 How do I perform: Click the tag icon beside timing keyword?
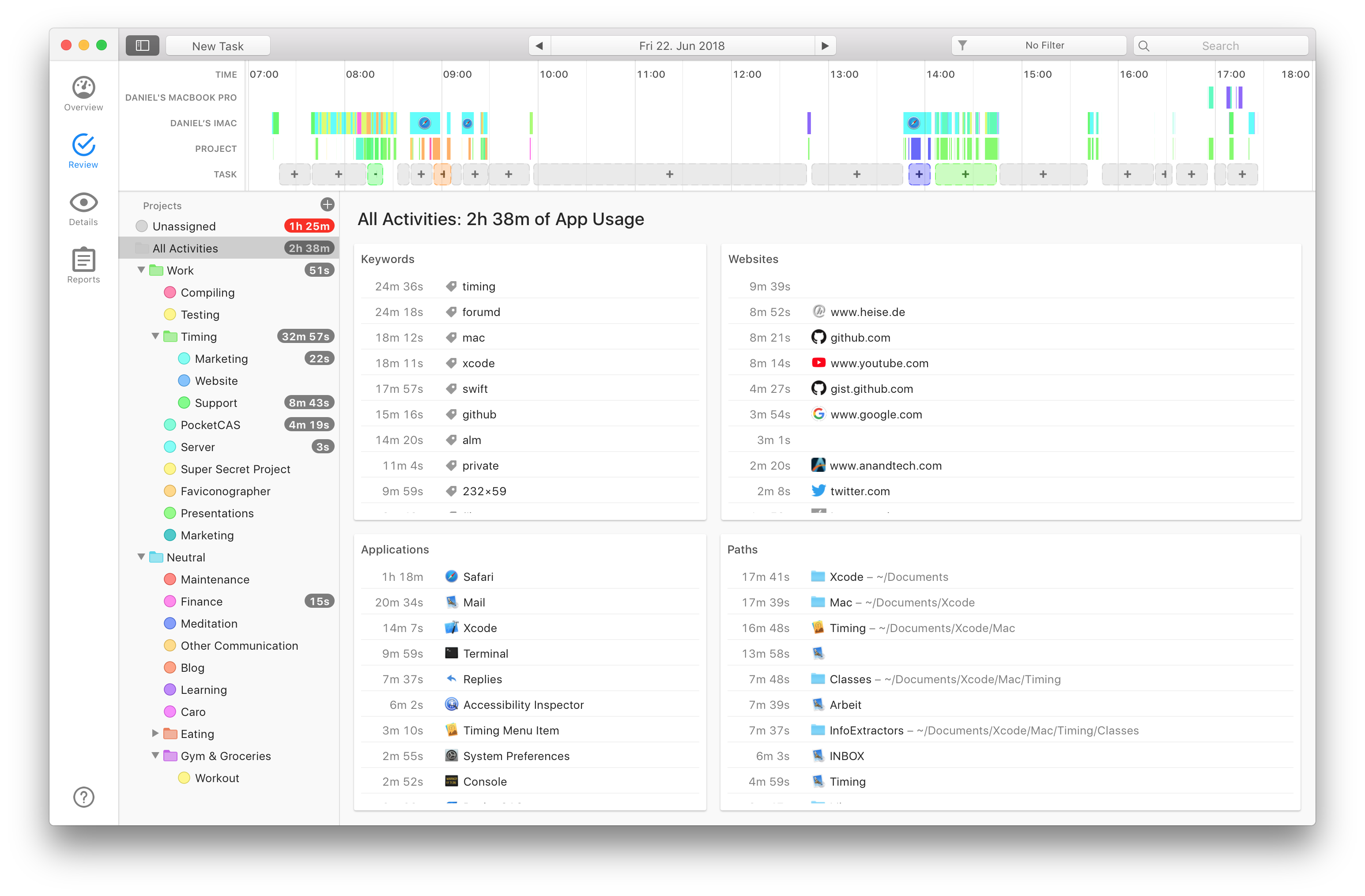[x=451, y=286]
